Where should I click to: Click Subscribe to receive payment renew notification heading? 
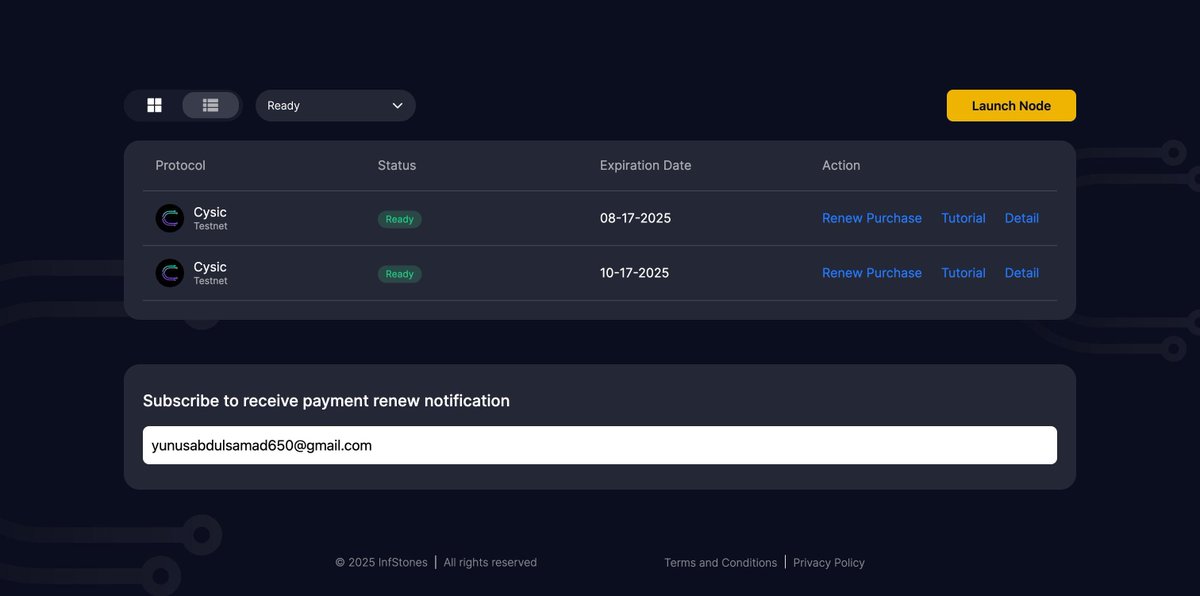pos(326,401)
